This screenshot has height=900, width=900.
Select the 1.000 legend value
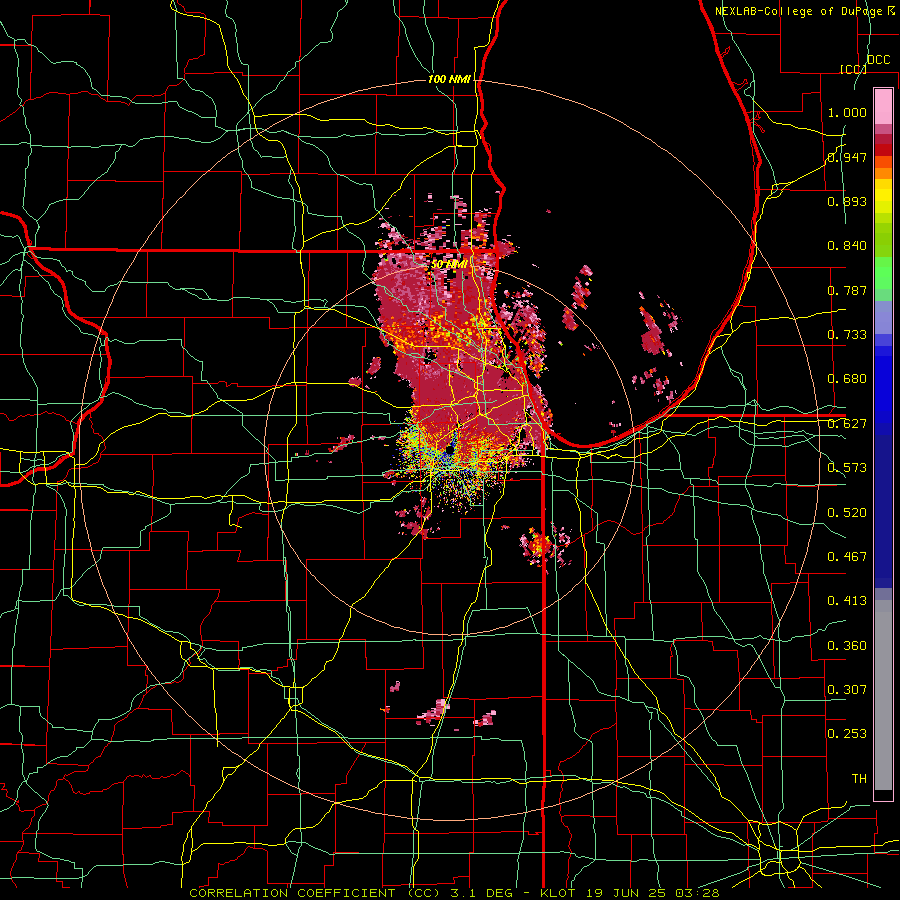847,112
